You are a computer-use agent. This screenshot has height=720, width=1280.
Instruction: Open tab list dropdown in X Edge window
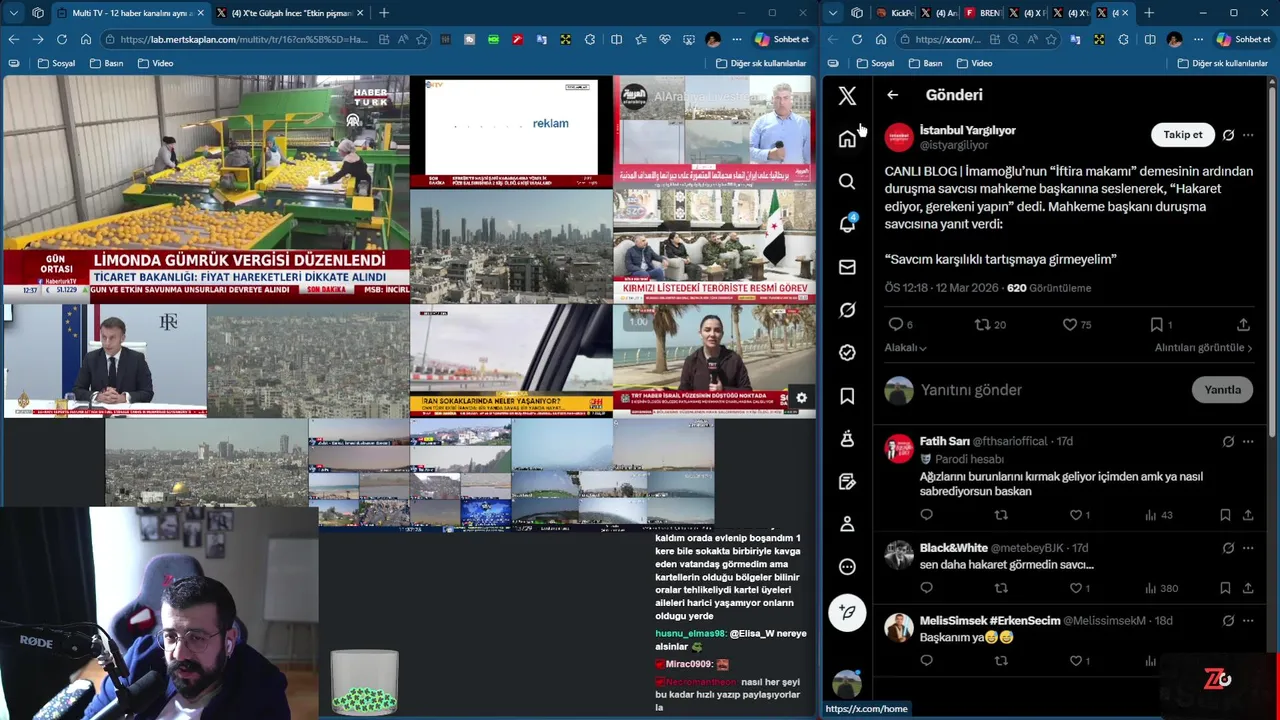[832, 13]
